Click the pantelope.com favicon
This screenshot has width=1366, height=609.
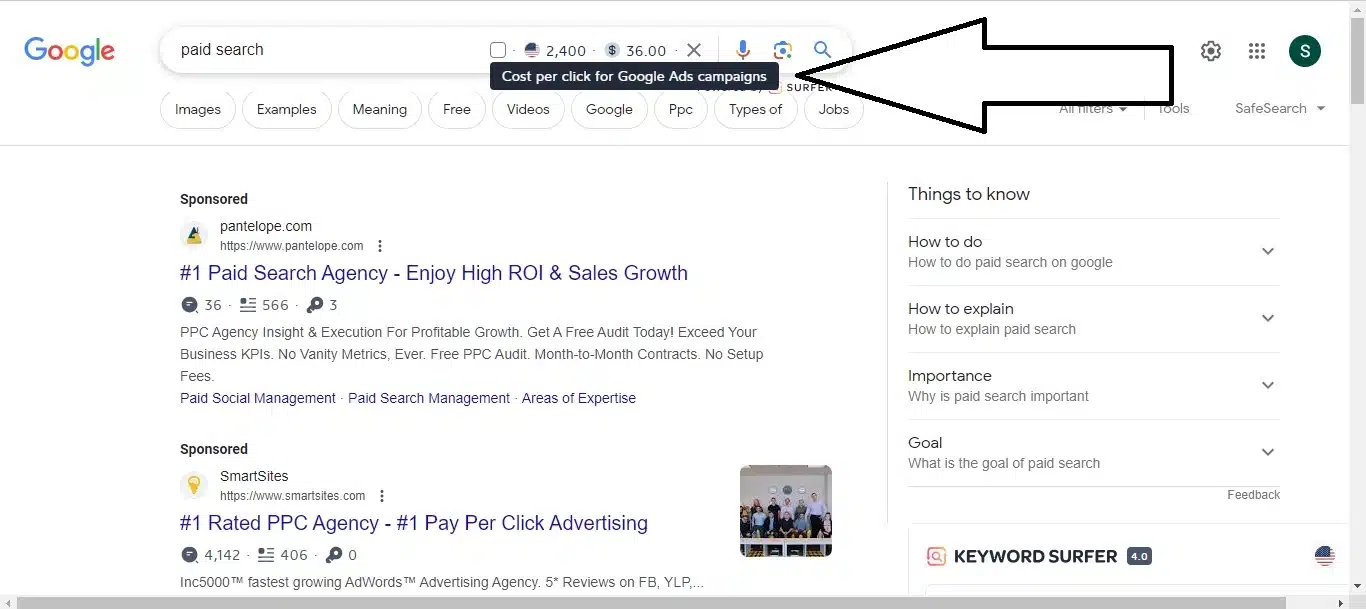pyautogui.click(x=194, y=236)
